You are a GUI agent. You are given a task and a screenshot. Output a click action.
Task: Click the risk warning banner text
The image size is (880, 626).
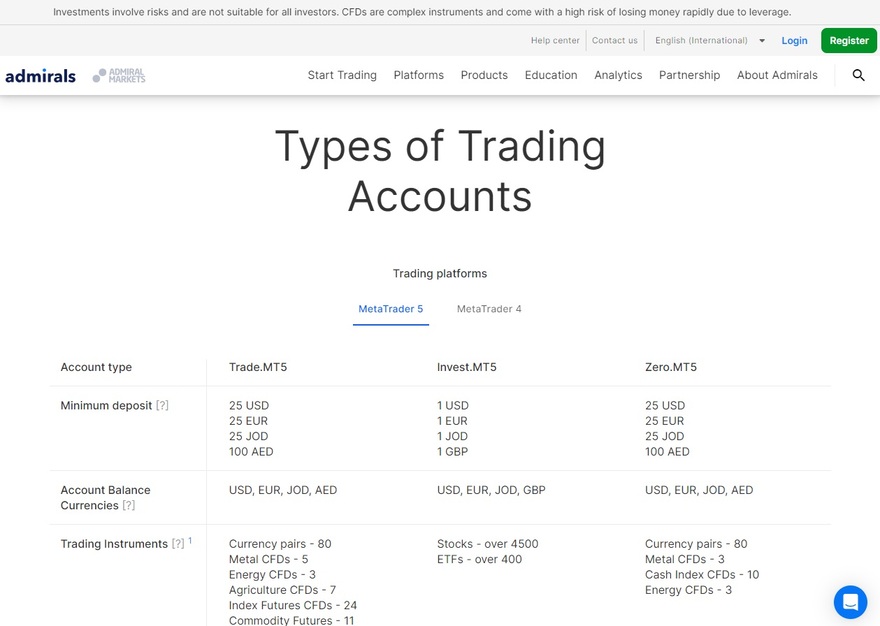422,12
